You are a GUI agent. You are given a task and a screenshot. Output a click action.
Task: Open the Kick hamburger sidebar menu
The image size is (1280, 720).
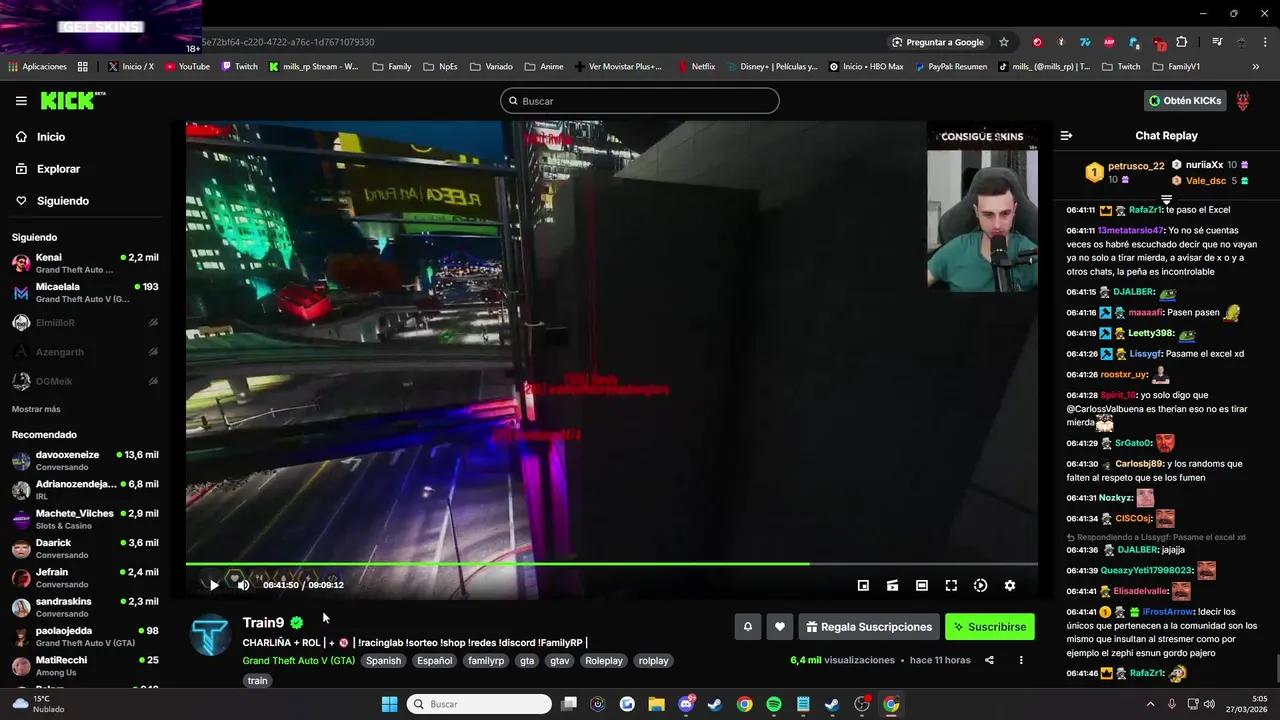click(21, 101)
